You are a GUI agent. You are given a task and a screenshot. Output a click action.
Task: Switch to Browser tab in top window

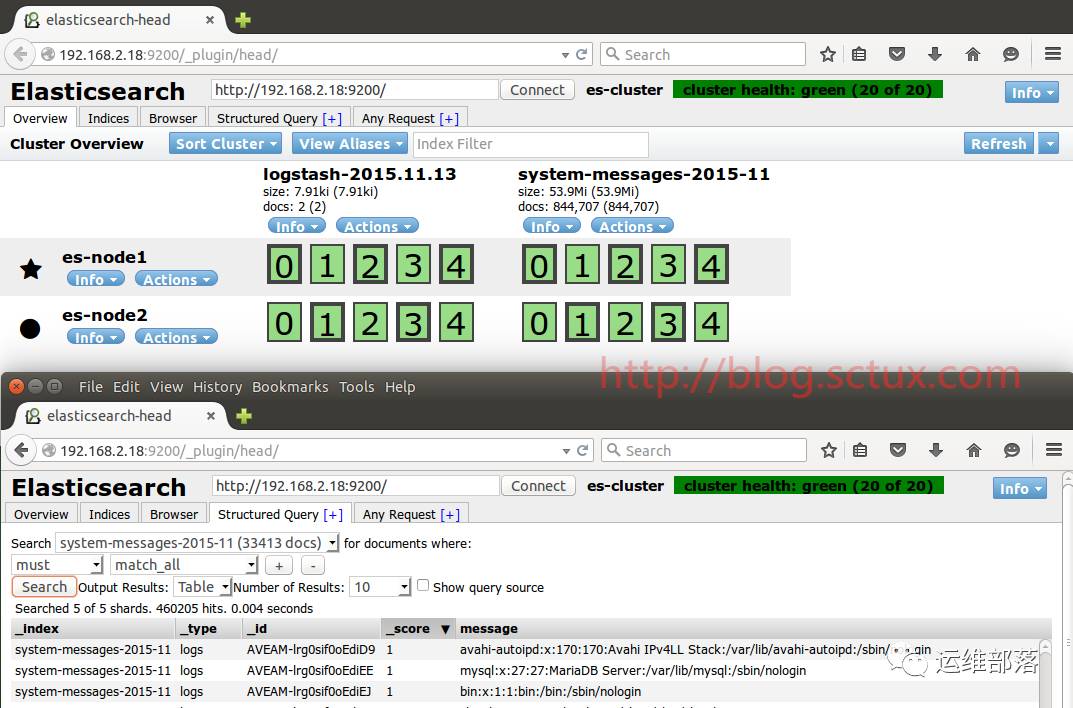pos(172,118)
